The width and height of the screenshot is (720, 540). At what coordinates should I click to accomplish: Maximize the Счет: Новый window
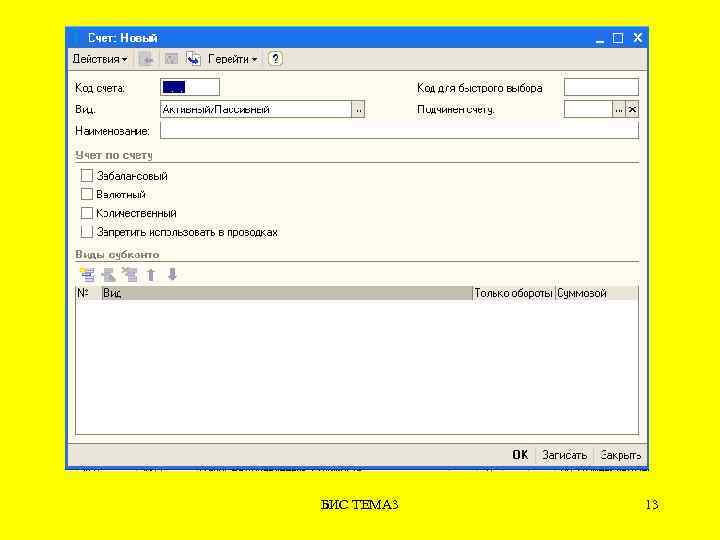618,38
